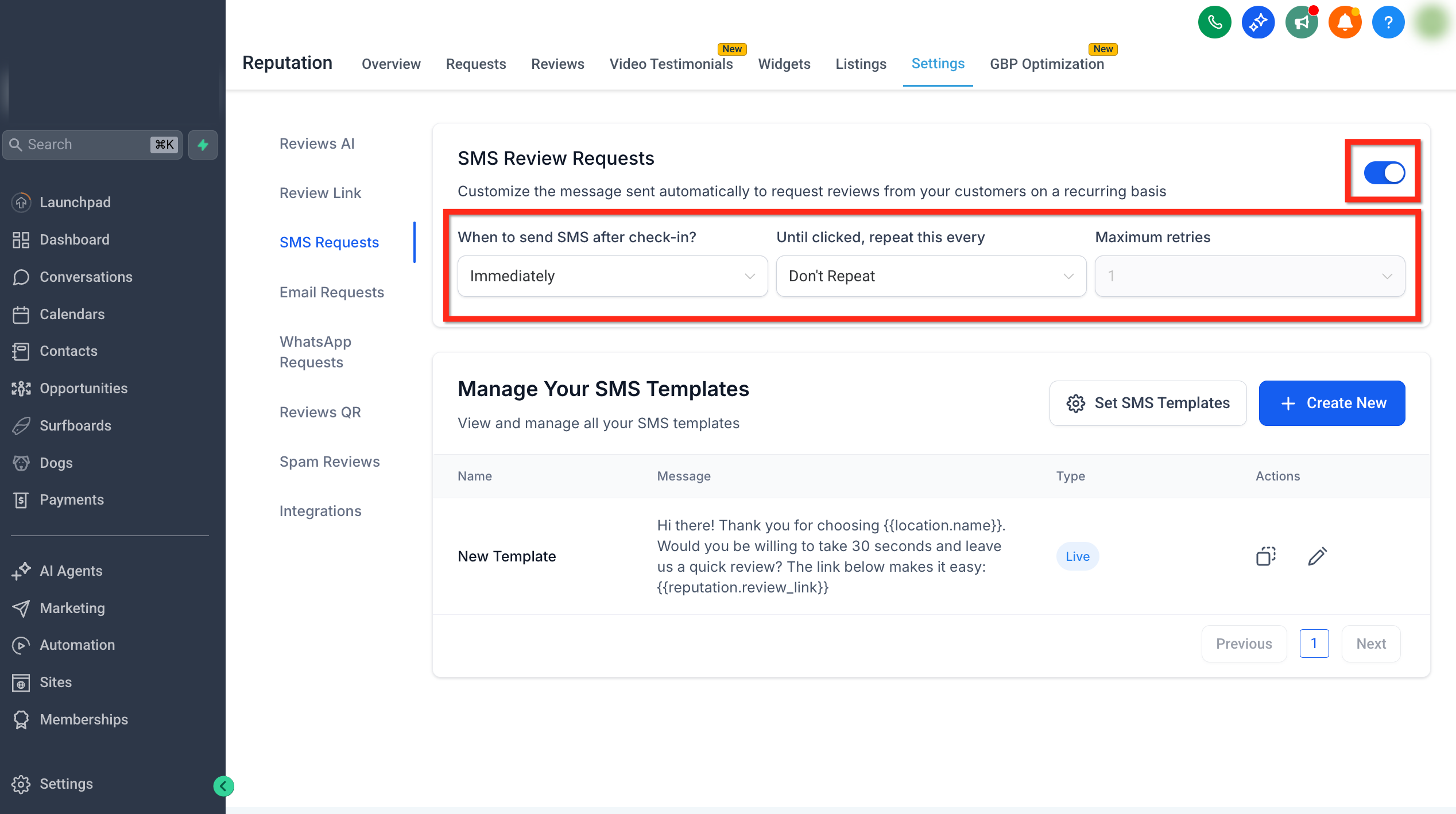Go to Conversations in the sidebar

coord(86,277)
